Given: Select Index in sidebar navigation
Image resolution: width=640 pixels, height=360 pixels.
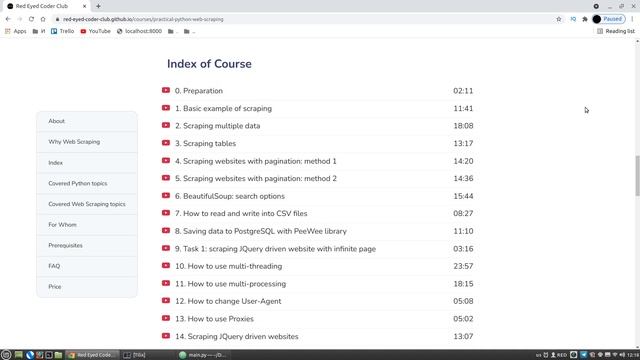Looking at the screenshot, I should pos(87,163).
